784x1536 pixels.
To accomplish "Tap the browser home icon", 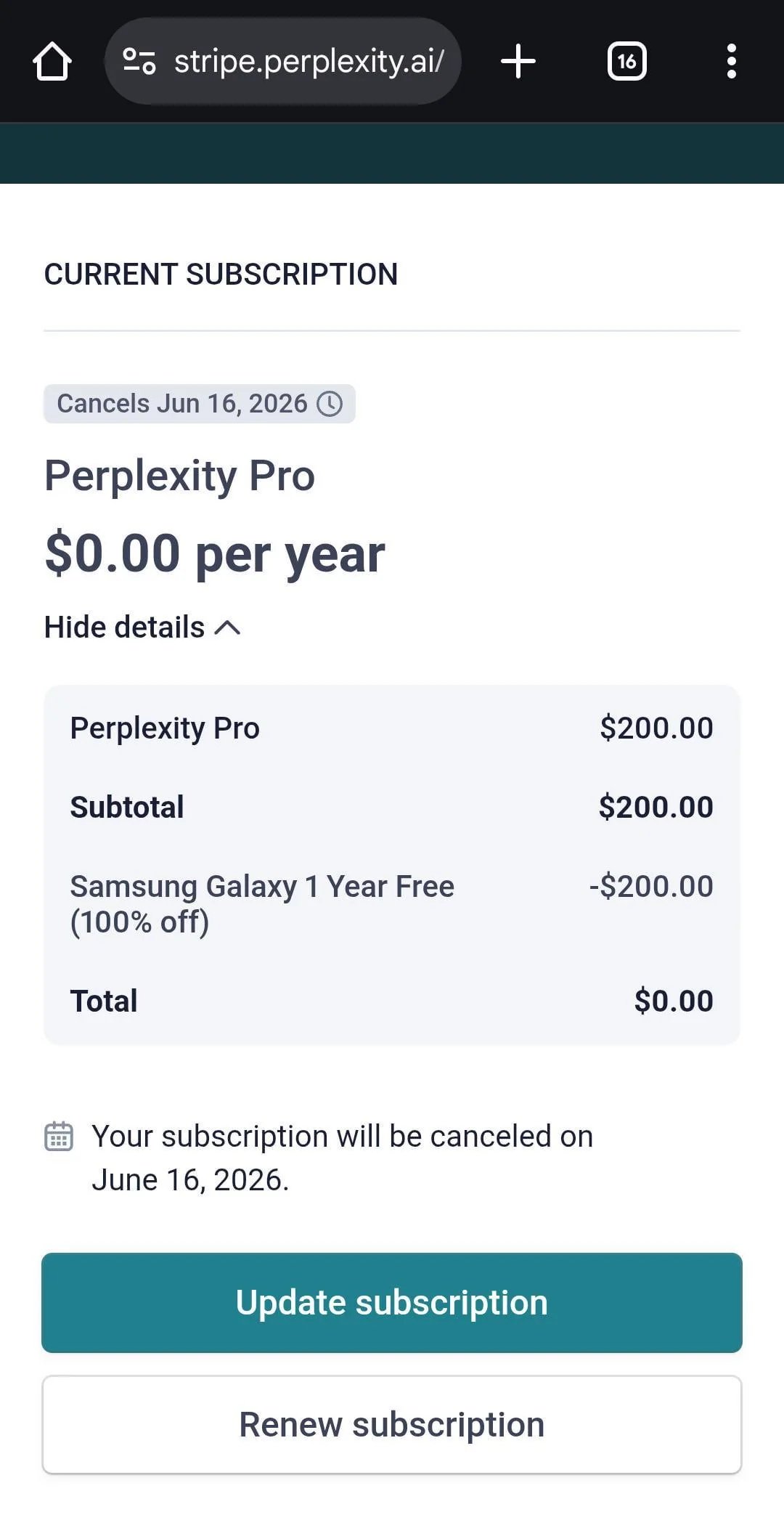I will point(52,61).
